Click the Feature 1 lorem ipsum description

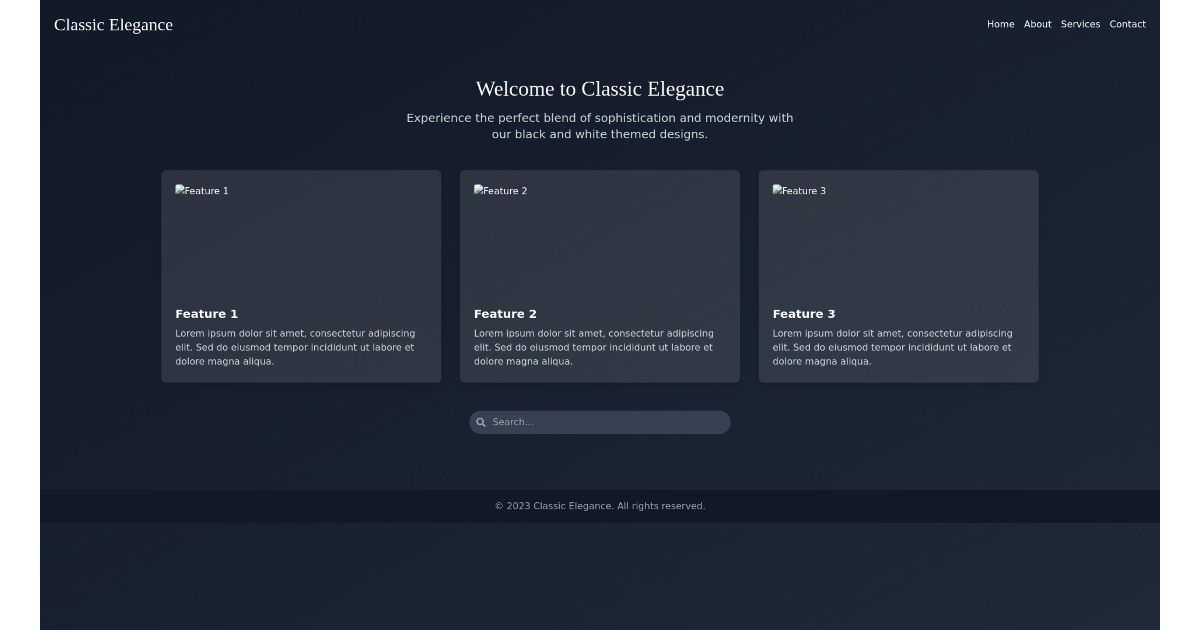(x=295, y=348)
